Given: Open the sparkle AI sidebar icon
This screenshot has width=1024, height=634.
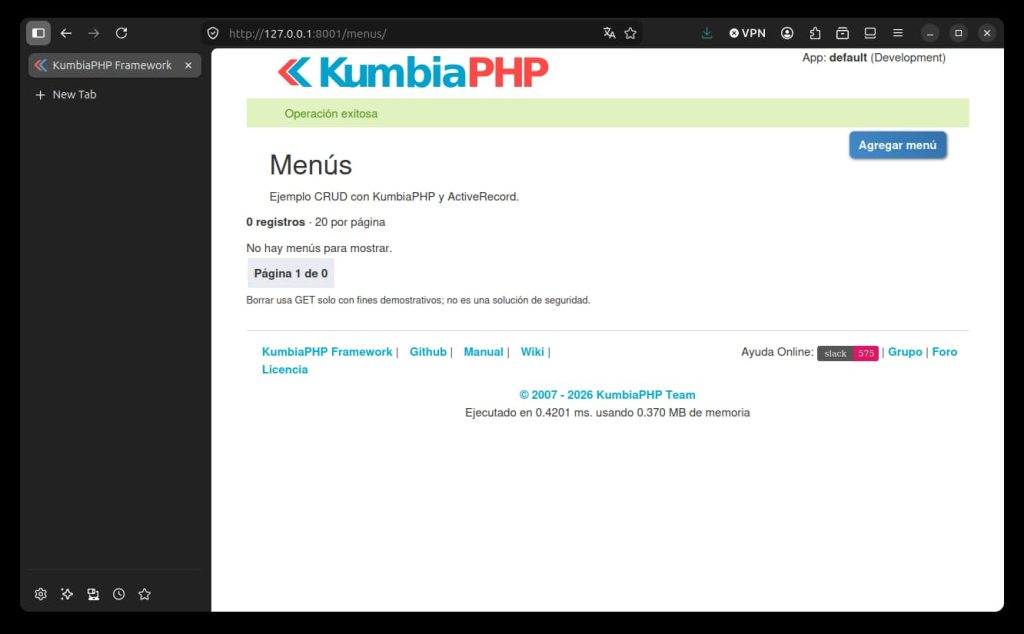Looking at the screenshot, I should [x=67, y=594].
